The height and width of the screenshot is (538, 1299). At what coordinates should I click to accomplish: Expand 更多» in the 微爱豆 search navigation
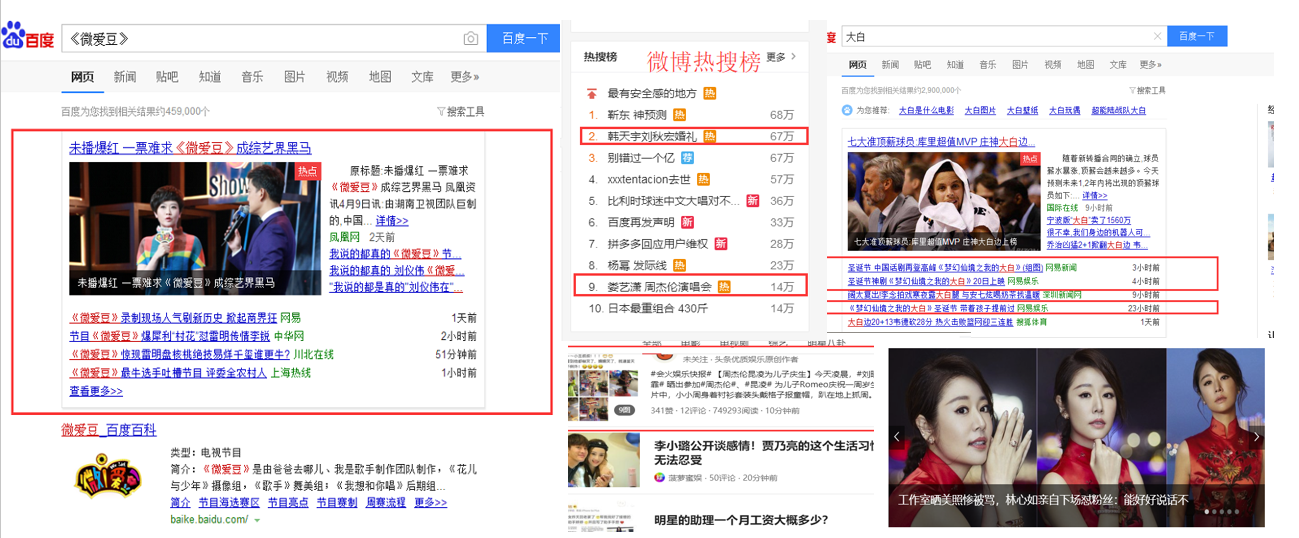coord(464,76)
